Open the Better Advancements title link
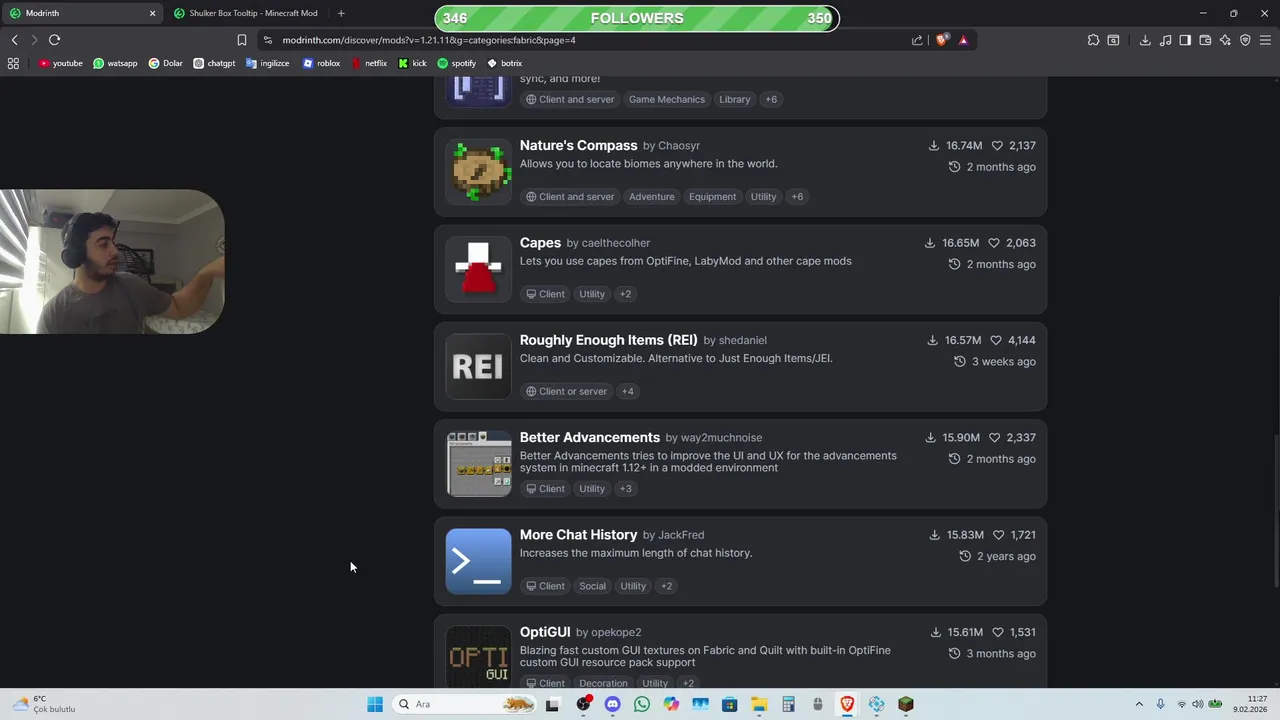1280x720 pixels. point(590,438)
